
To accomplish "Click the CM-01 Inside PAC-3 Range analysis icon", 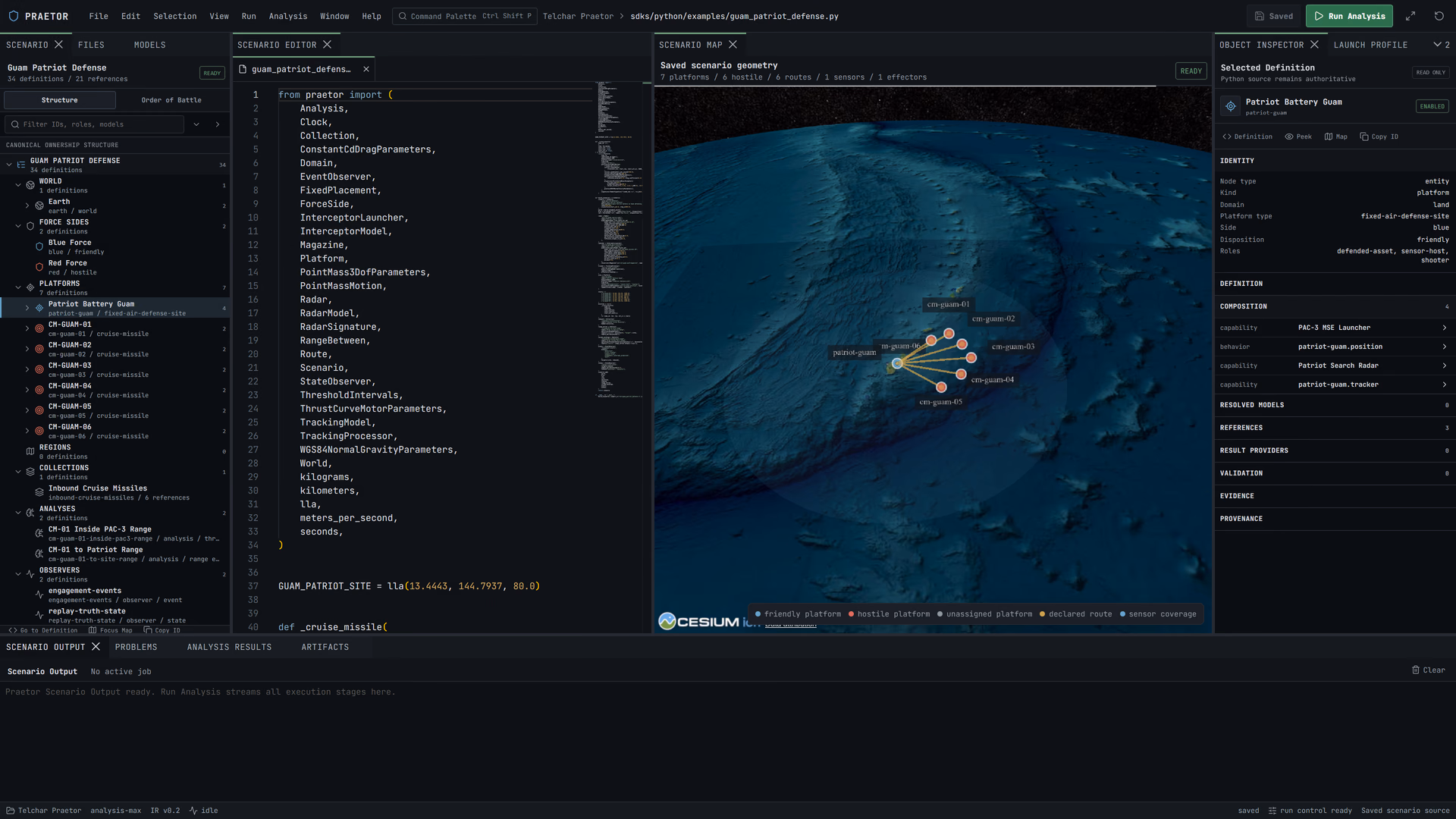I will tap(39, 533).
